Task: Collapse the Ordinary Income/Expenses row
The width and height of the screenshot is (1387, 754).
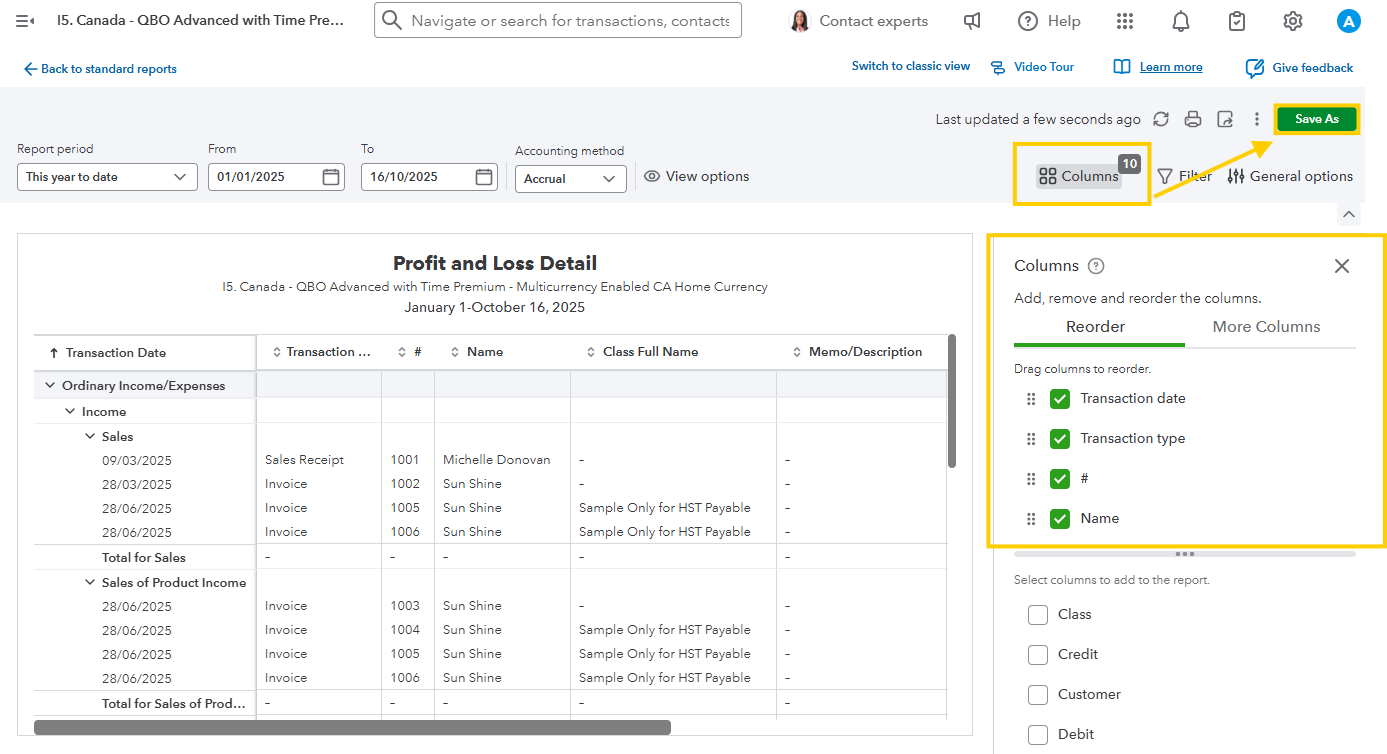Action: coord(48,386)
